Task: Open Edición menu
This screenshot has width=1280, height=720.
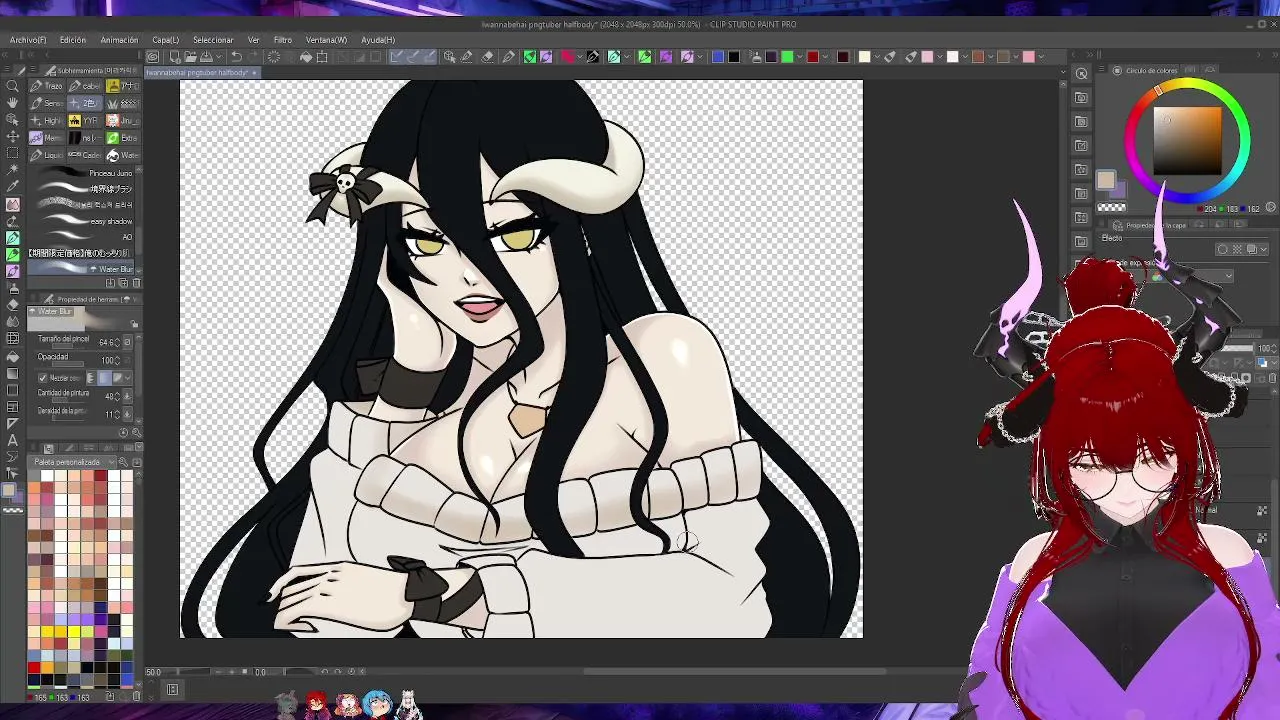Action: pos(73,40)
